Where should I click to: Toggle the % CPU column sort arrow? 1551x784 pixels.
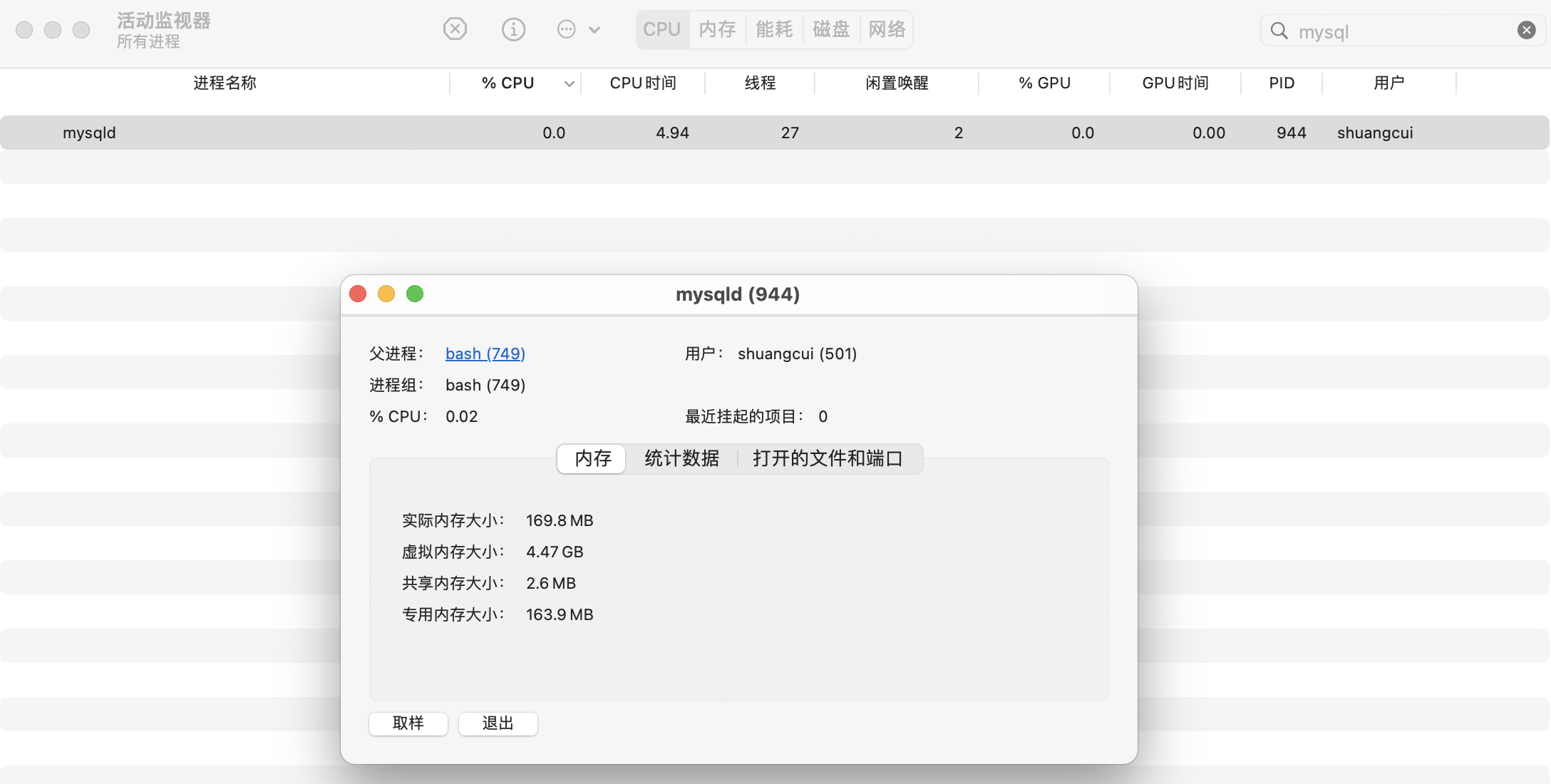tap(569, 83)
